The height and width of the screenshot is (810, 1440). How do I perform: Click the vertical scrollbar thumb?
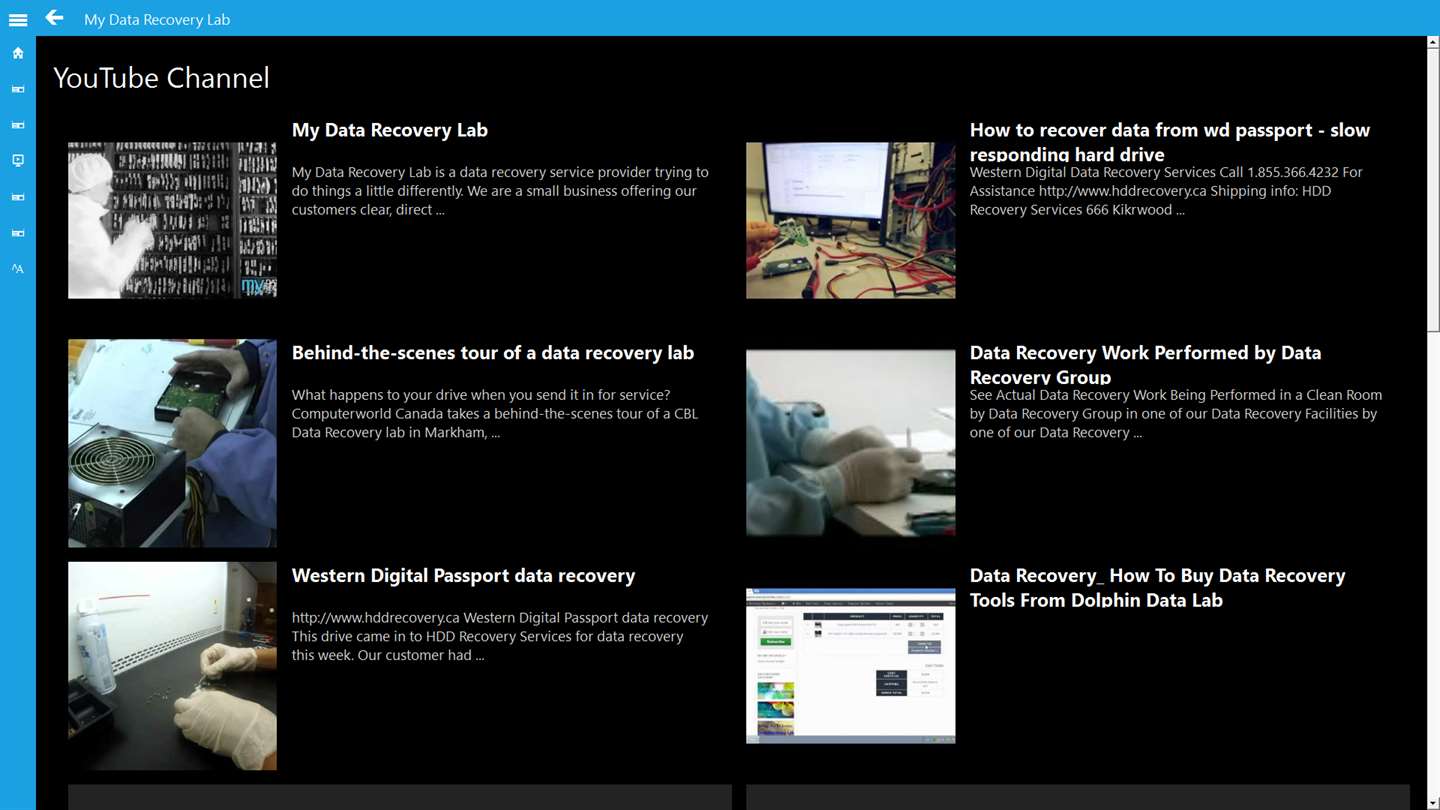click(x=1433, y=190)
